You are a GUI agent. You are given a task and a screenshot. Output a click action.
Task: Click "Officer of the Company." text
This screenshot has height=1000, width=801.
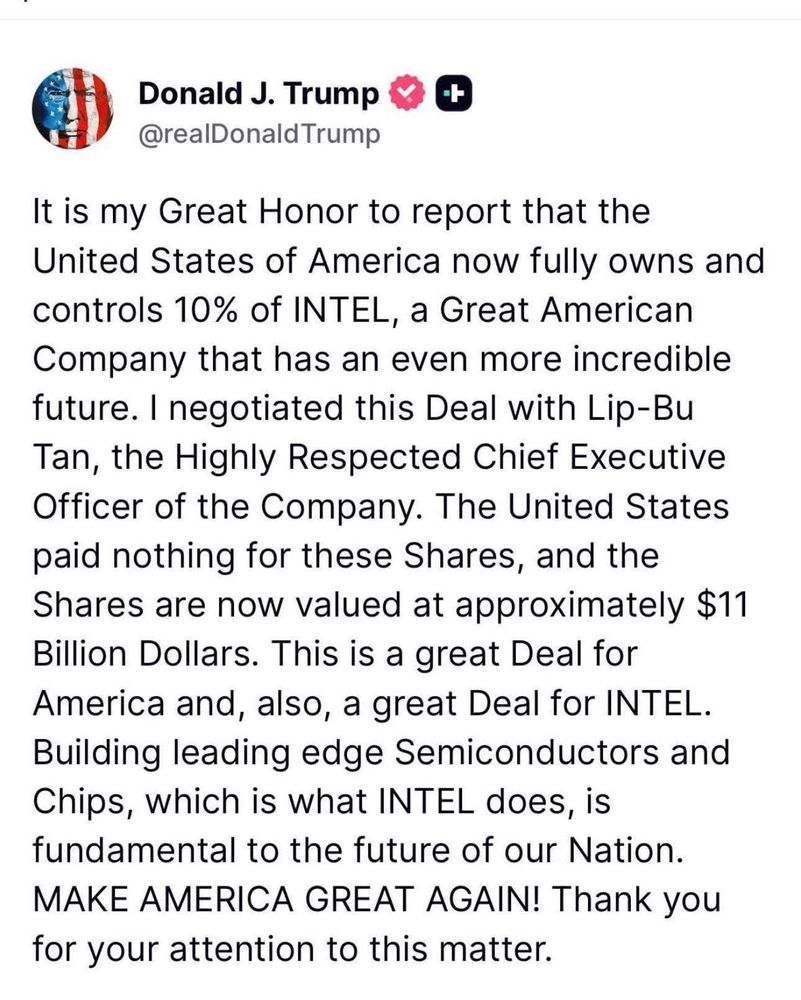(232, 507)
